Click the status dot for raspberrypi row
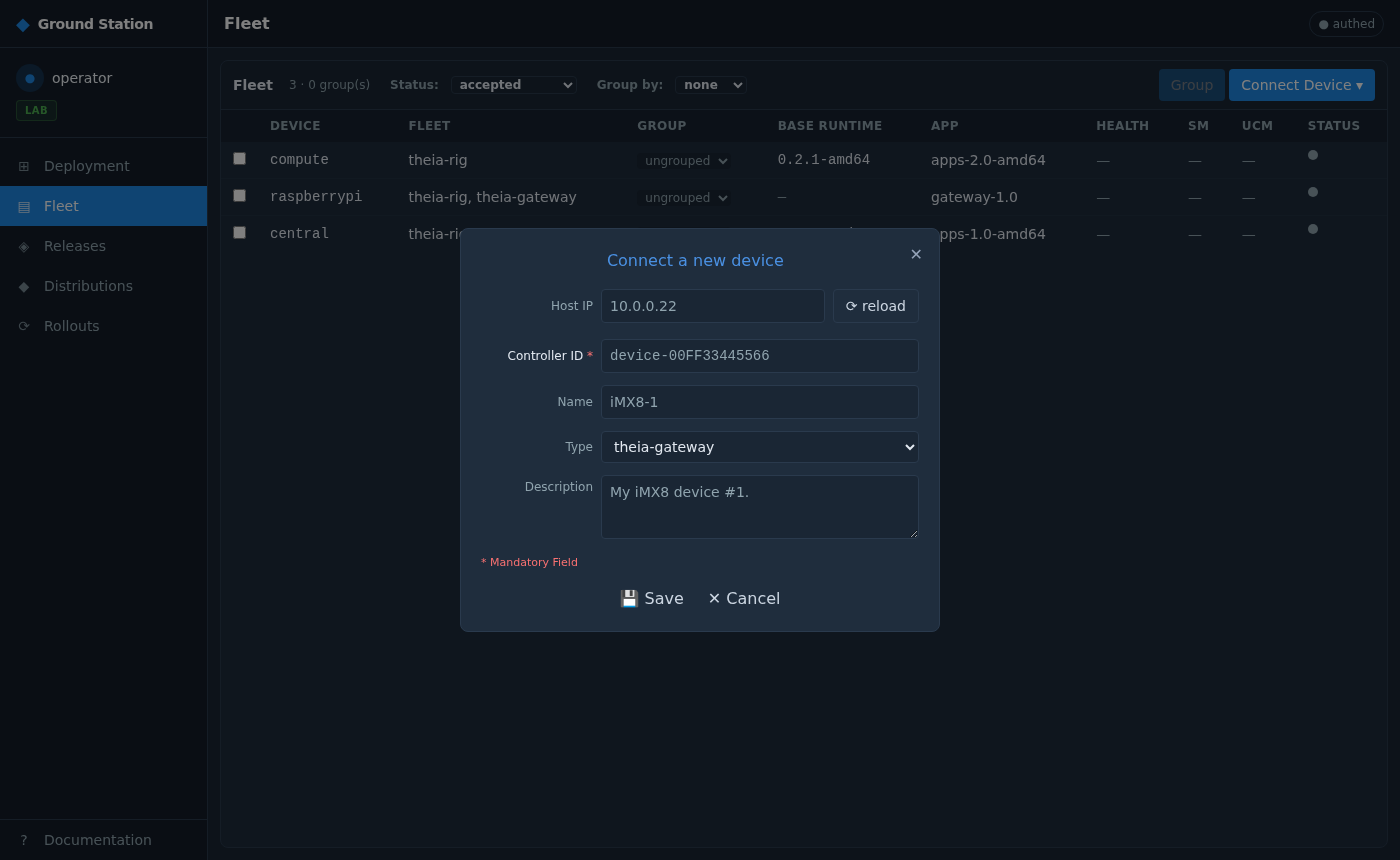 [1313, 192]
